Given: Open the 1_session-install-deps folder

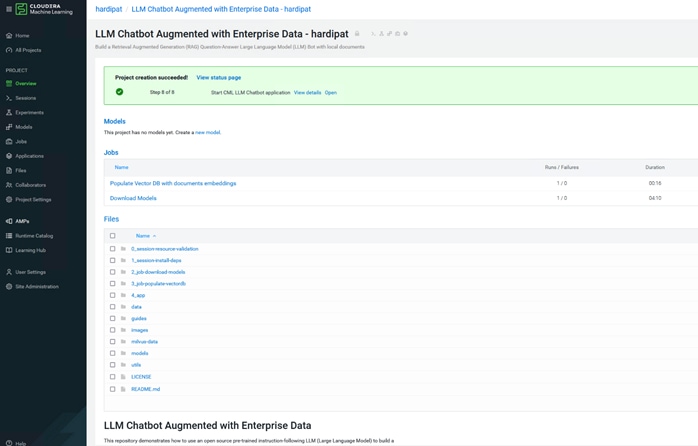Looking at the screenshot, I should tap(156, 261).
